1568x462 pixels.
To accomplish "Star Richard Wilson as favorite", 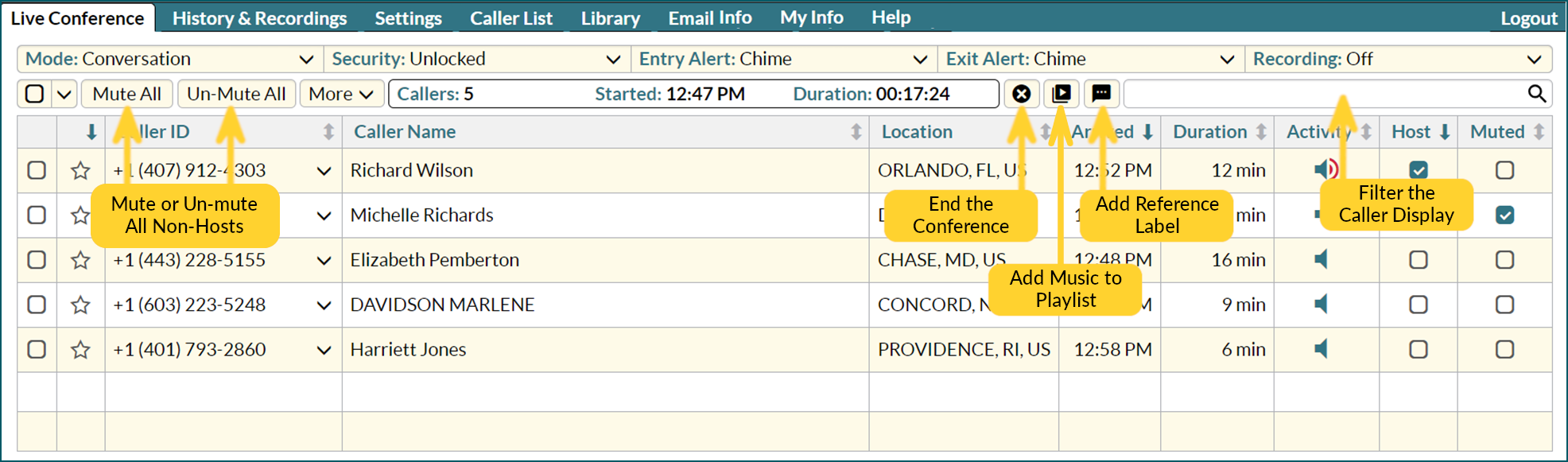I will coord(80,170).
